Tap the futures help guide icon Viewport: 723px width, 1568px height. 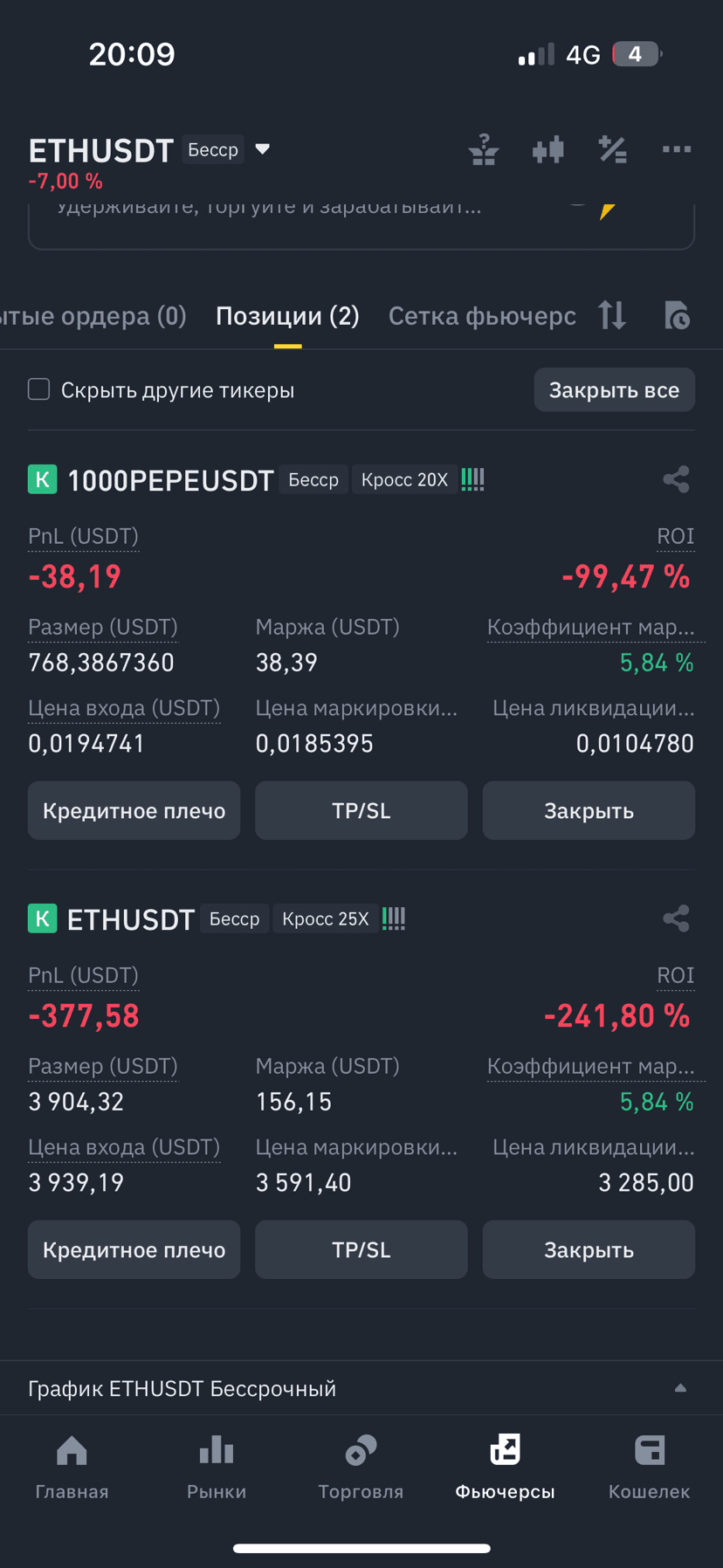tap(483, 150)
